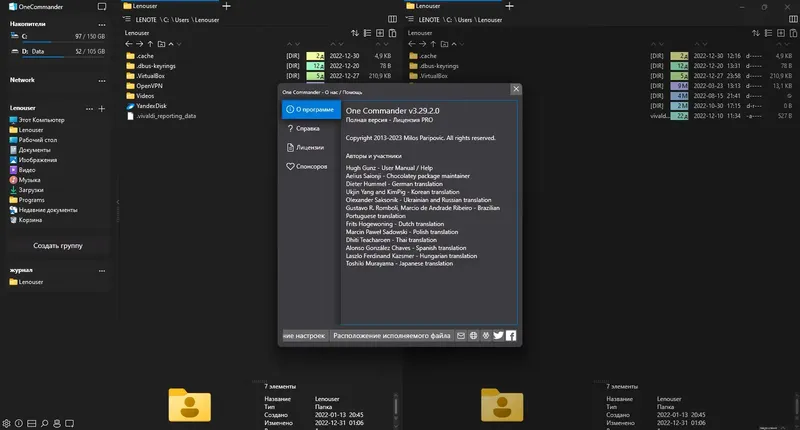Select .cache folder in left pane
The image size is (800, 430).
pos(140,56)
